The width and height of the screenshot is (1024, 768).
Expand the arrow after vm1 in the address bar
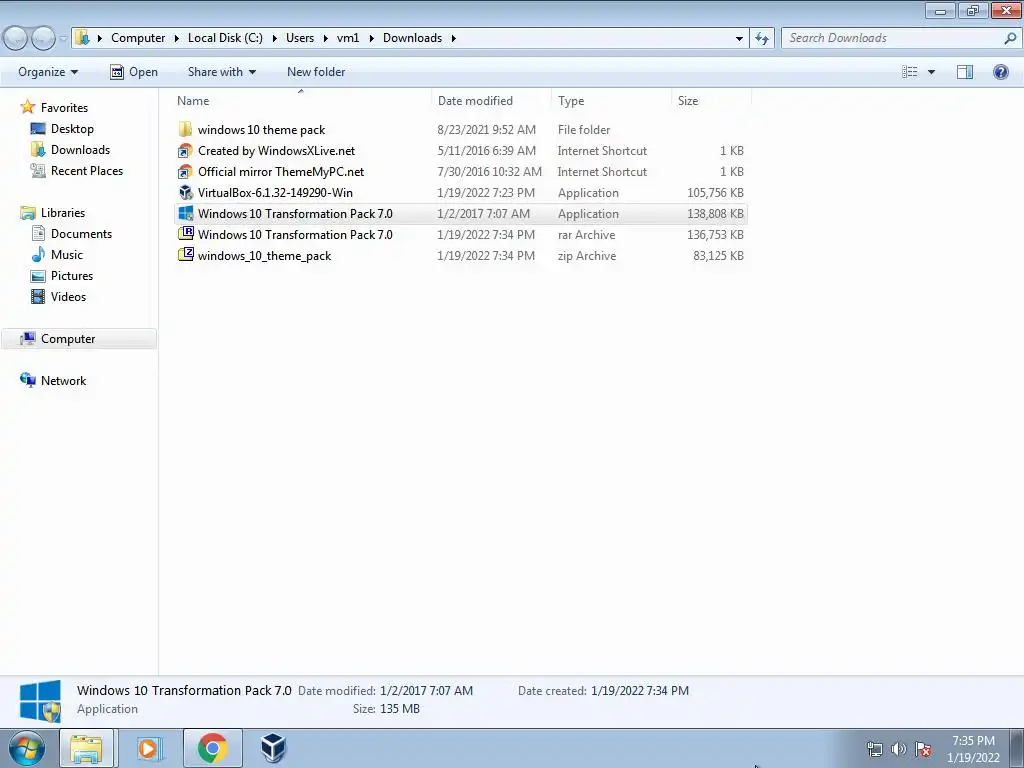click(x=371, y=39)
